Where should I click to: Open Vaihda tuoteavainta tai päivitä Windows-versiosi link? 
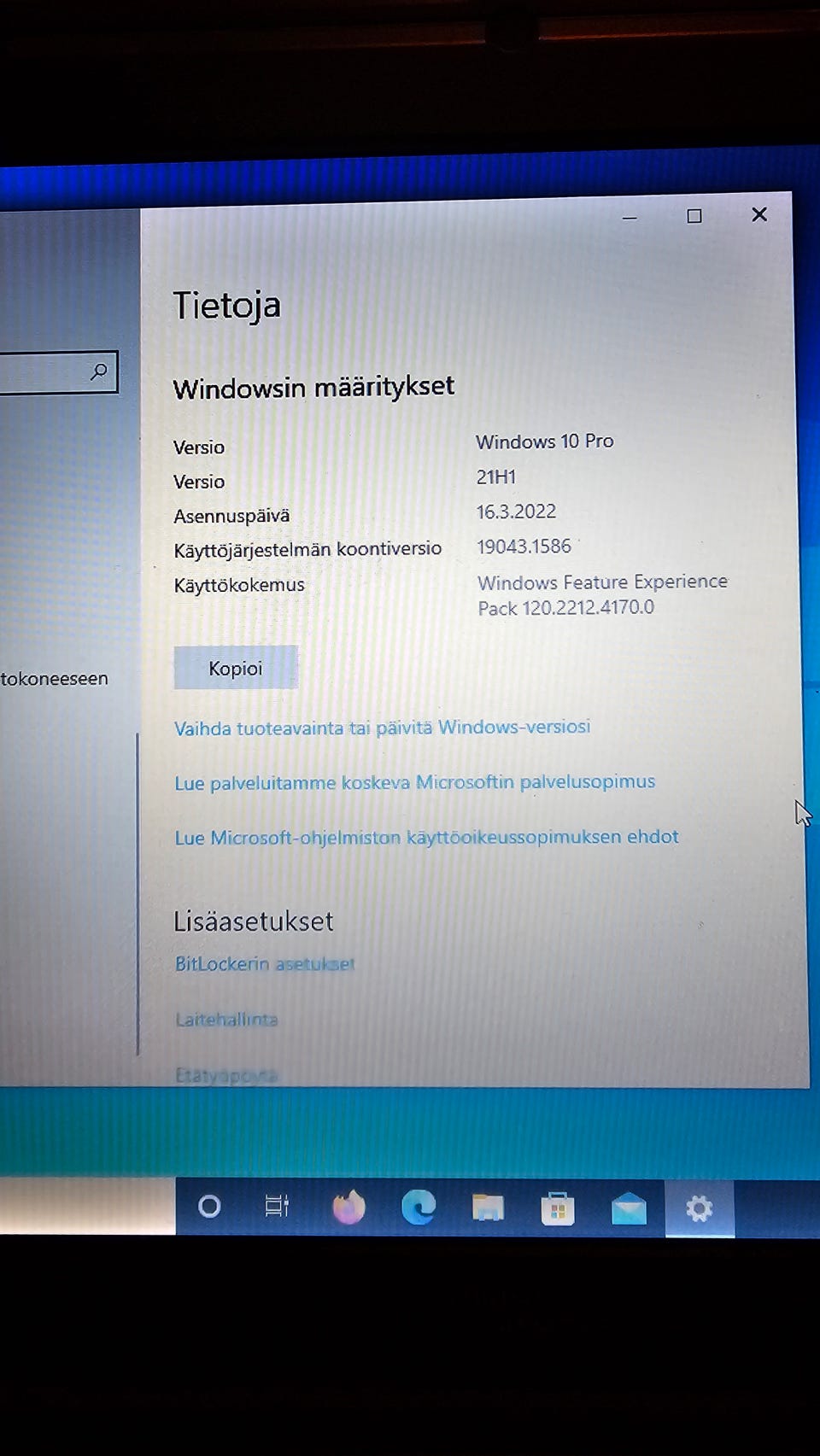click(382, 728)
